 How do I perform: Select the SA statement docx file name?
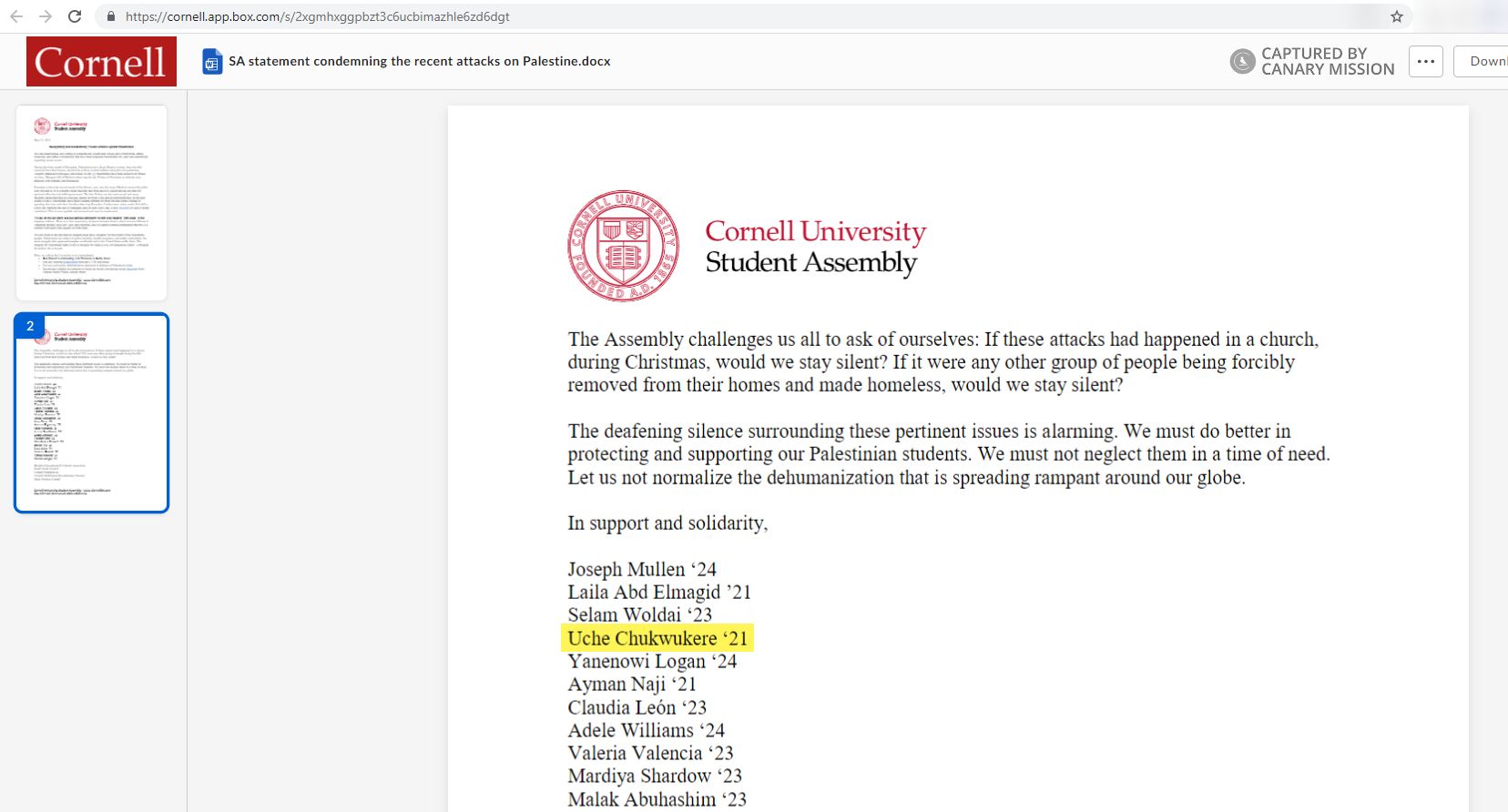[x=420, y=61]
